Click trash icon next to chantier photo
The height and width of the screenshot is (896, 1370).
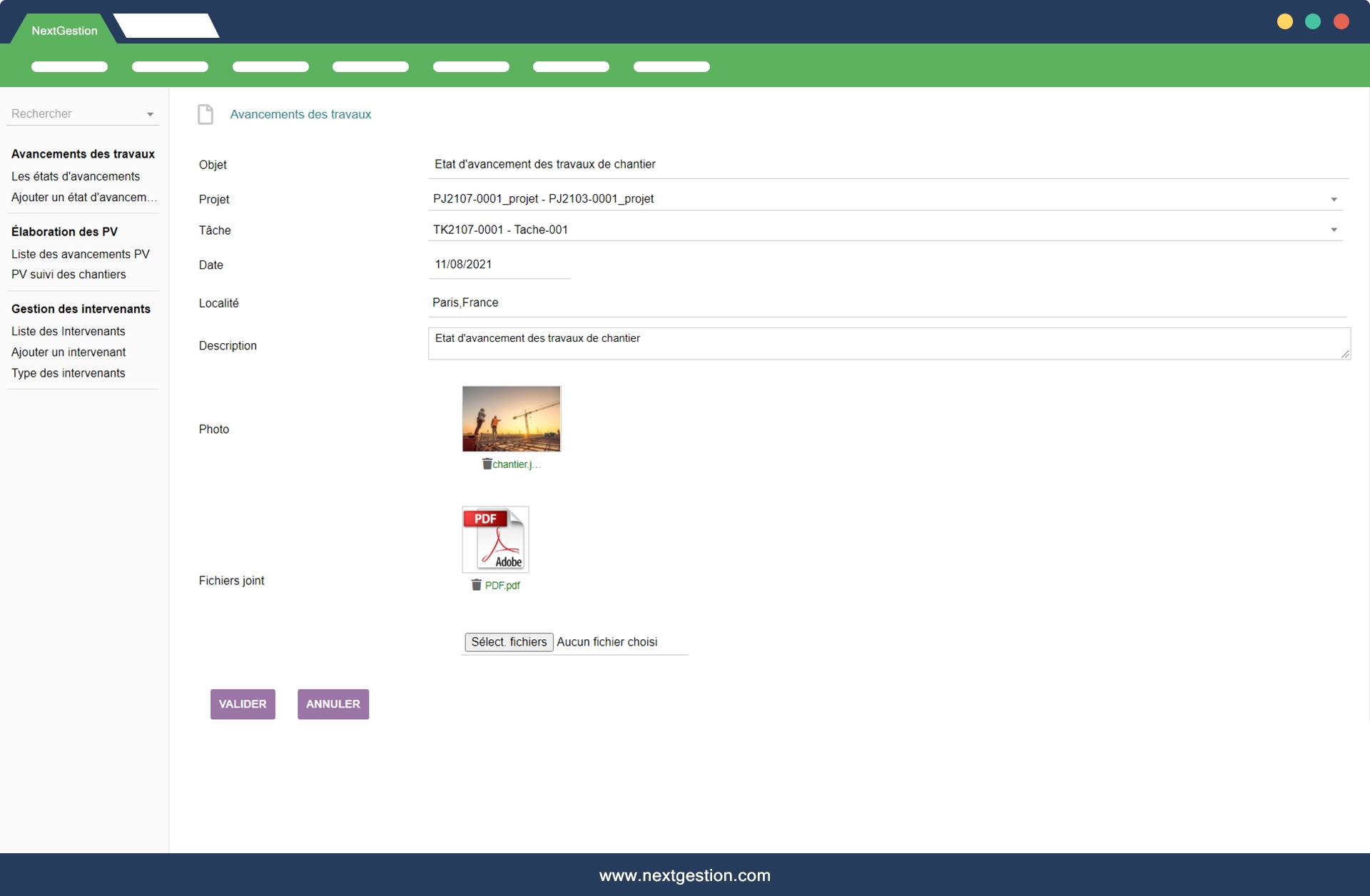pos(487,464)
